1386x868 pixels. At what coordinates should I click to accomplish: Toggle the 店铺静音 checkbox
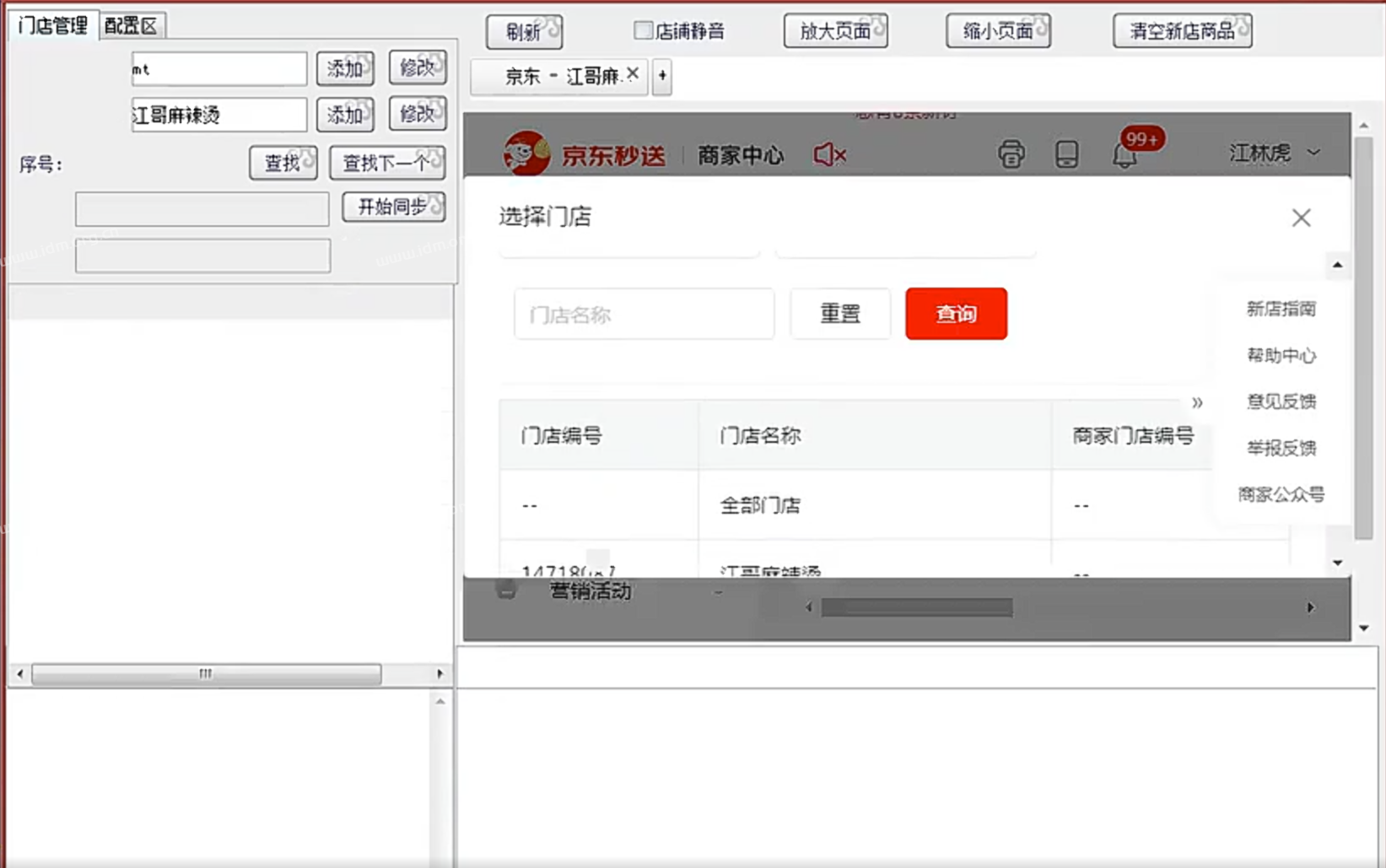point(643,31)
